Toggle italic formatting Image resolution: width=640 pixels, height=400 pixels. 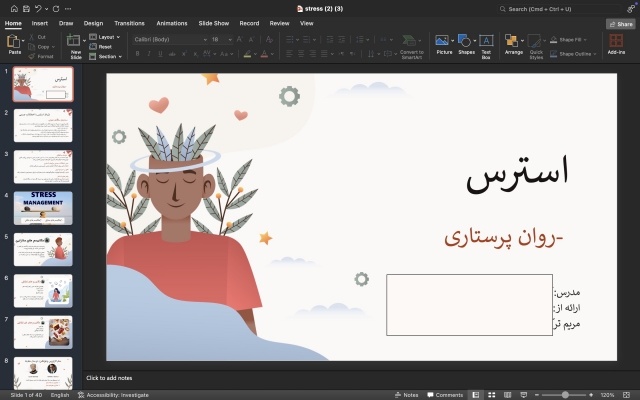coord(149,53)
